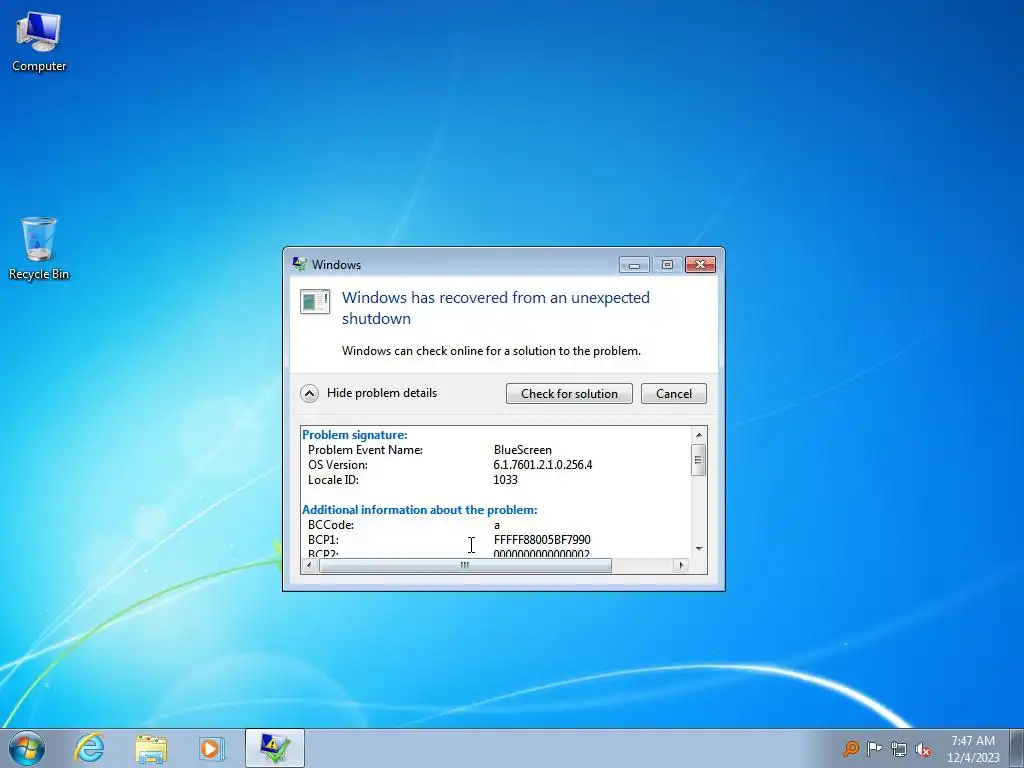Maximize the Windows recovery dialog
This screenshot has width=1024, height=768.
(x=667, y=264)
